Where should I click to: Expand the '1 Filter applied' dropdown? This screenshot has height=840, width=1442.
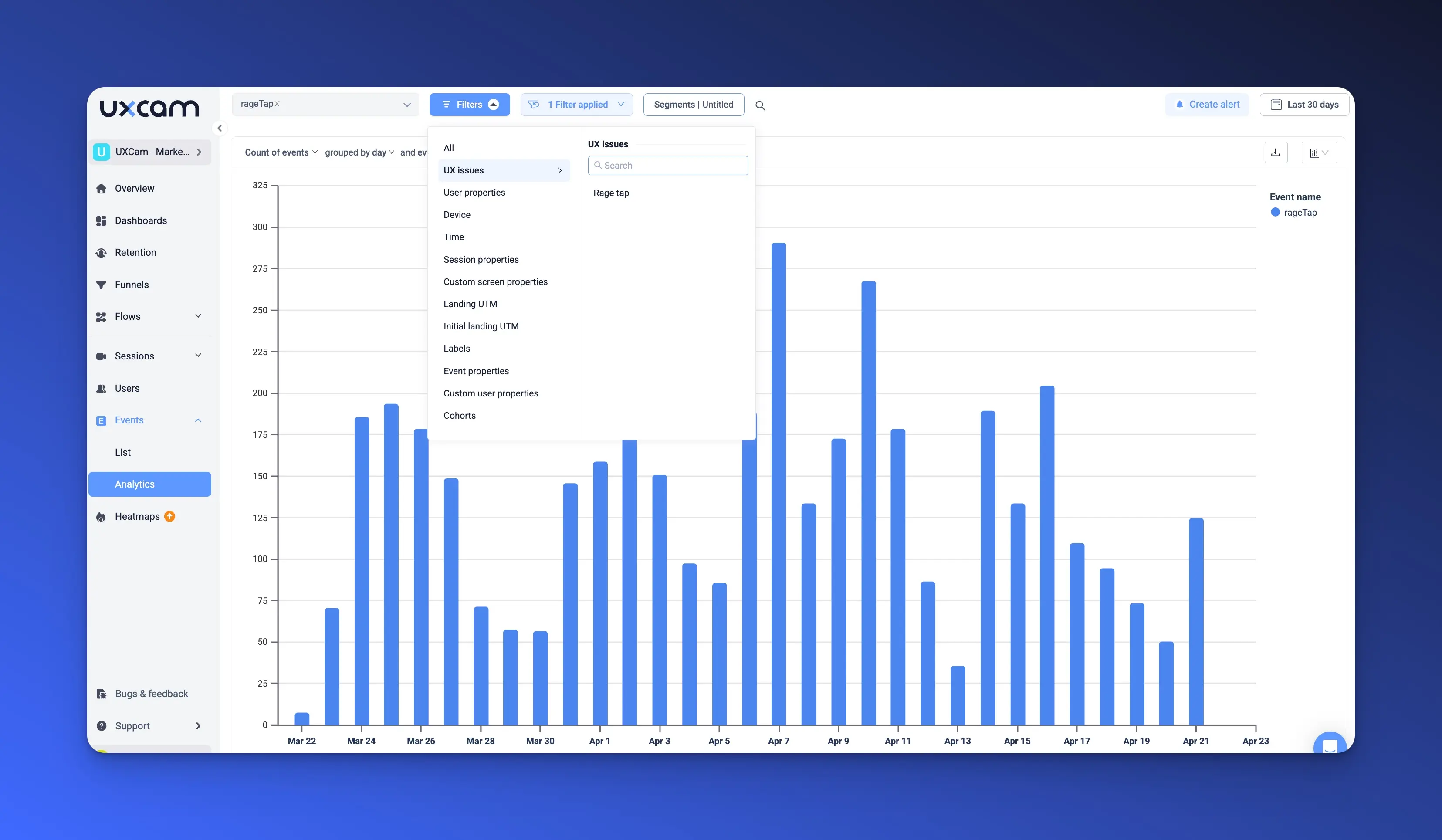[x=576, y=104]
